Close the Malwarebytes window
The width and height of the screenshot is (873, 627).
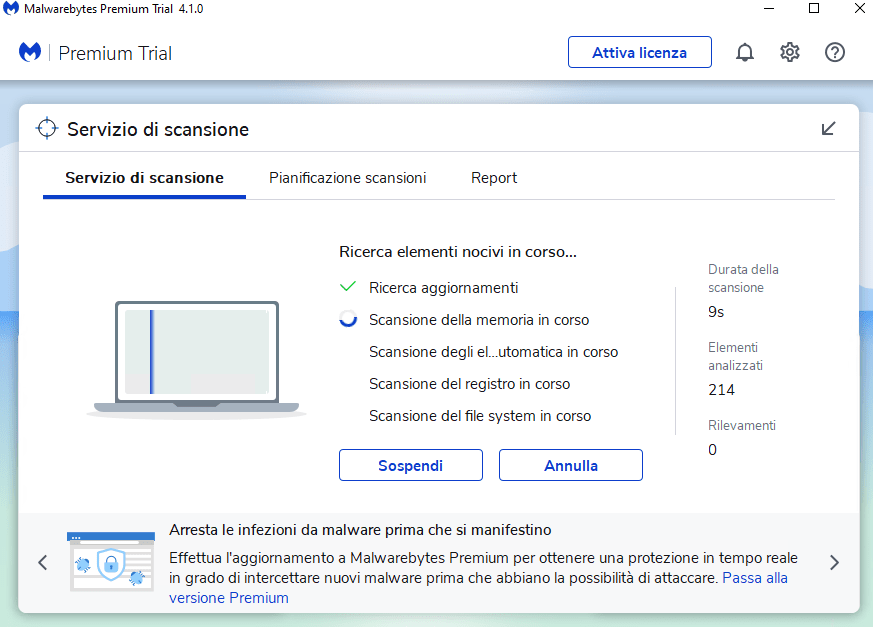860,8
